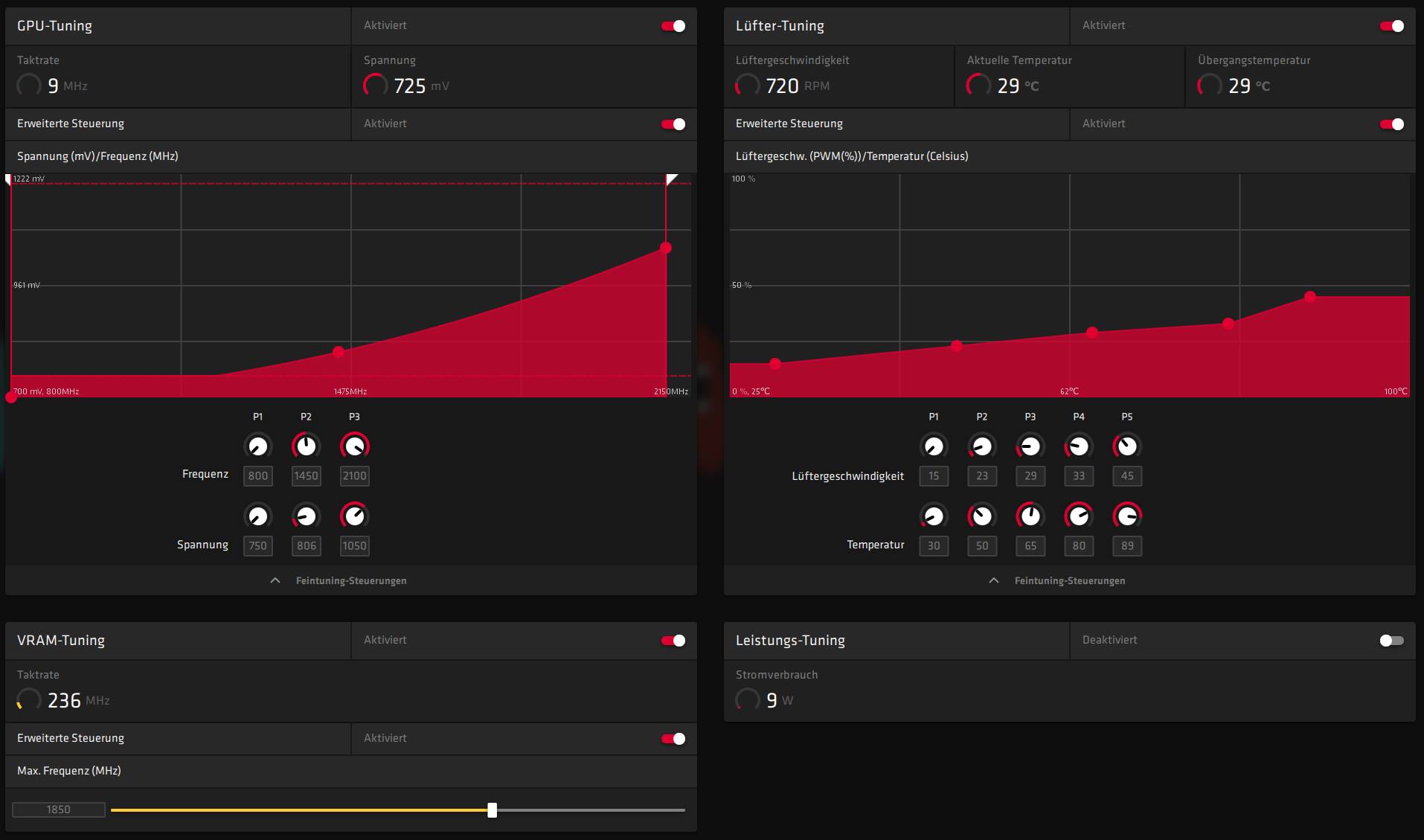Viewport: 1424px width, 840px height.
Task: Select the P3 Lüftergeschwindigkeit field showing 29
Action: coord(1030,476)
